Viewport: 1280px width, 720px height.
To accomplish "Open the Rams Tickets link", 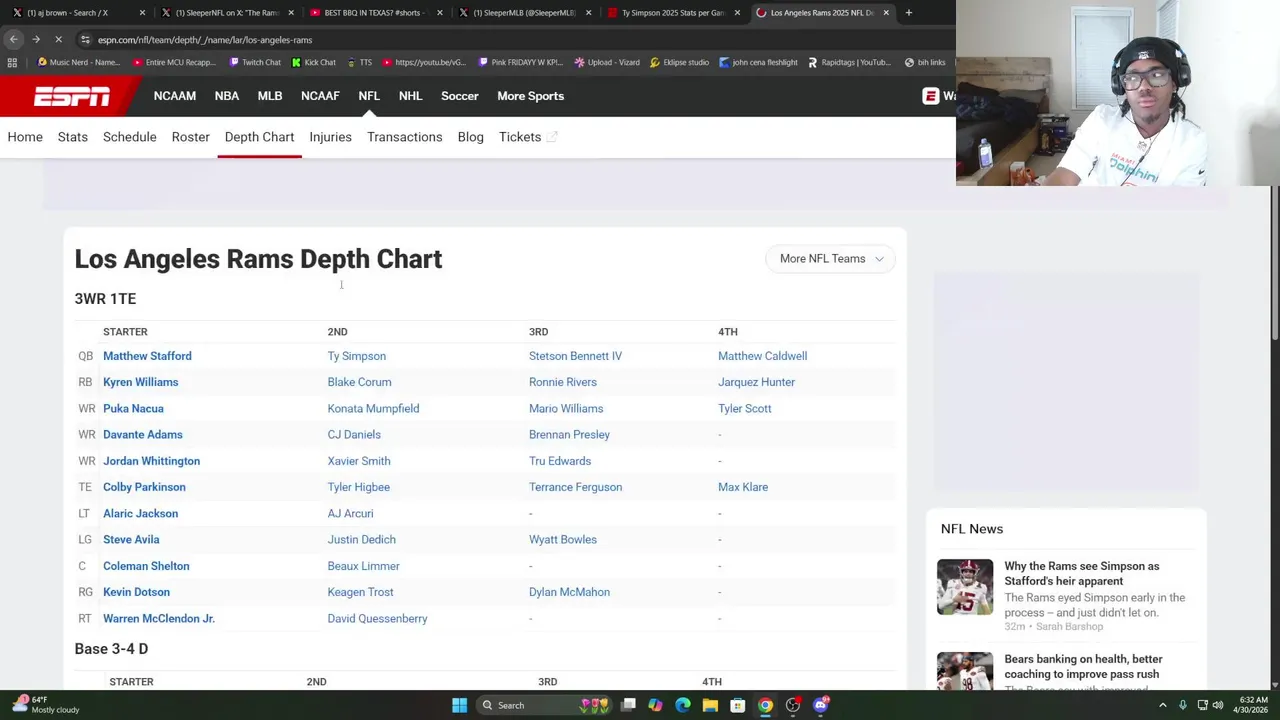I will point(527,137).
